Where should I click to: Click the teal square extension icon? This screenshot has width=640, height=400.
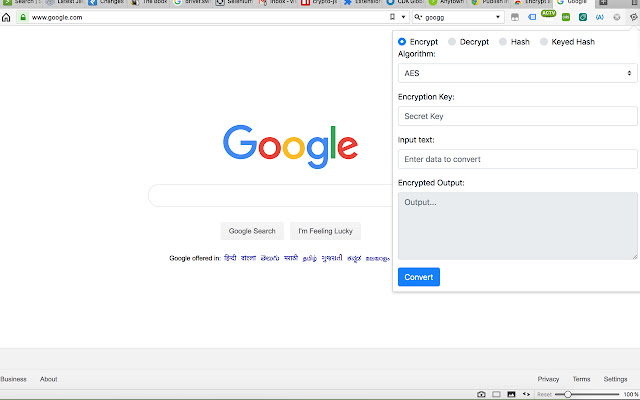pos(583,17)
